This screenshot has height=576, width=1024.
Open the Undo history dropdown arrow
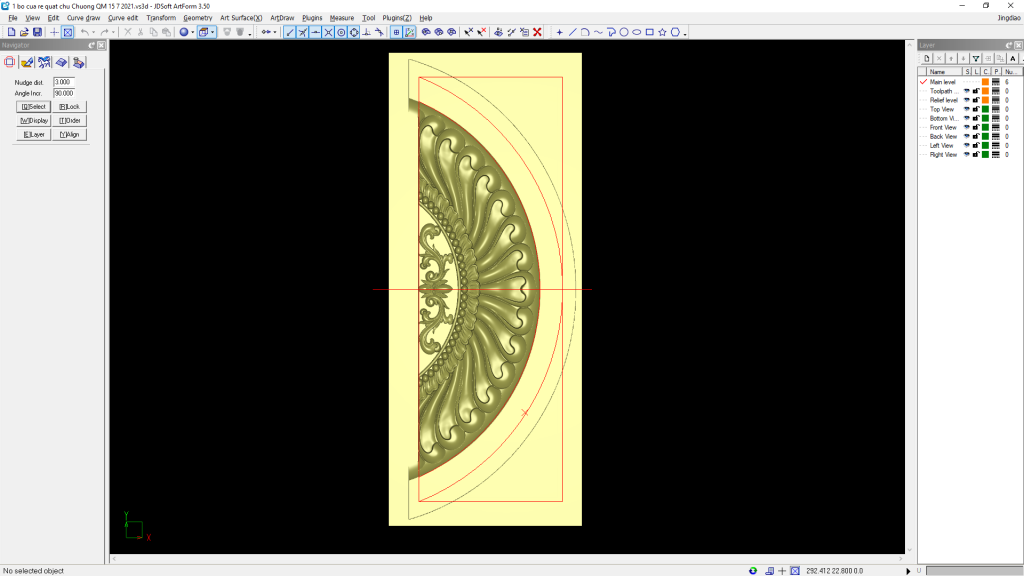tap(93, 32)
